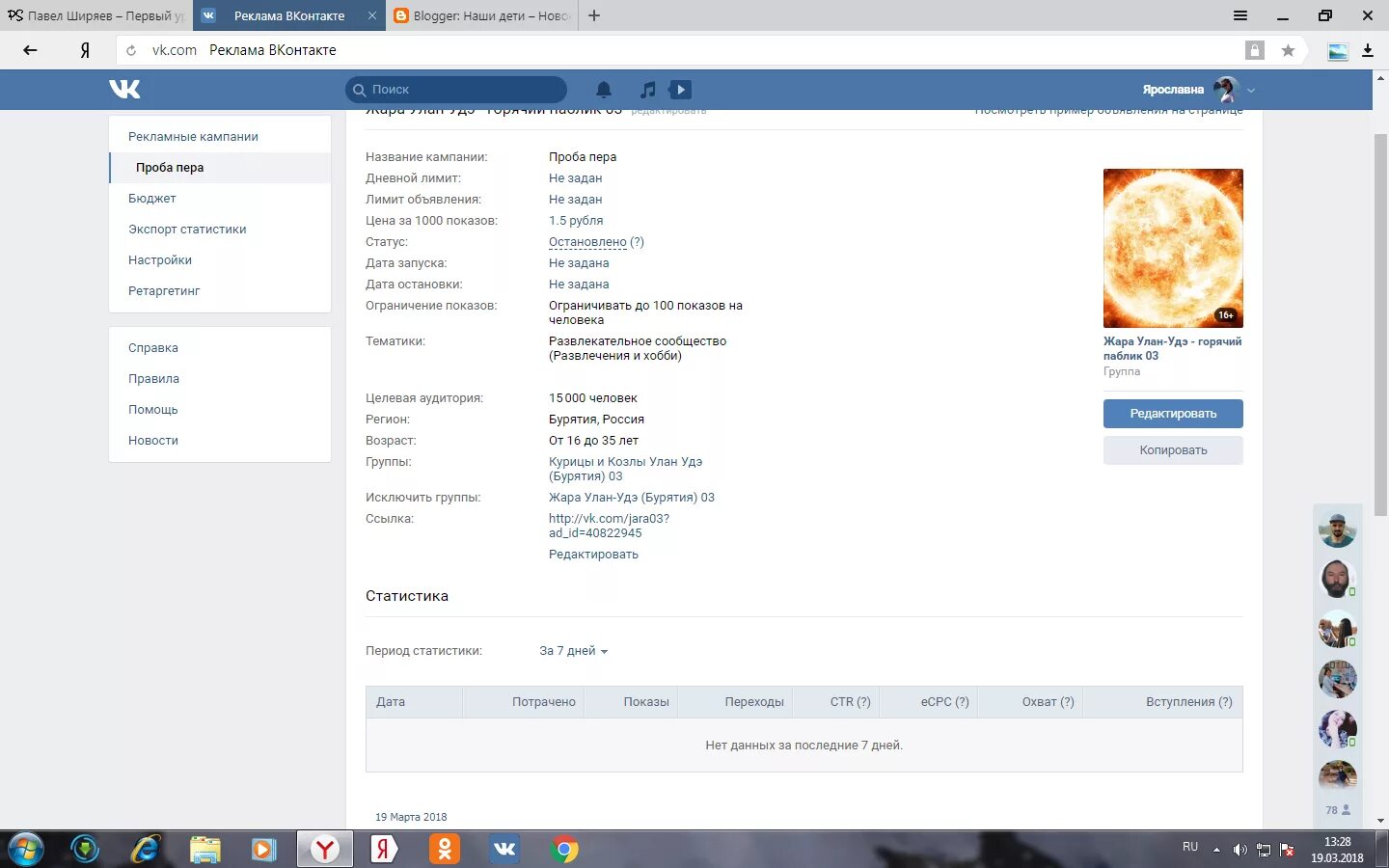Click the browser back arrow
The width and height of the screenshot is (1389, 868).
pos(30,50)
